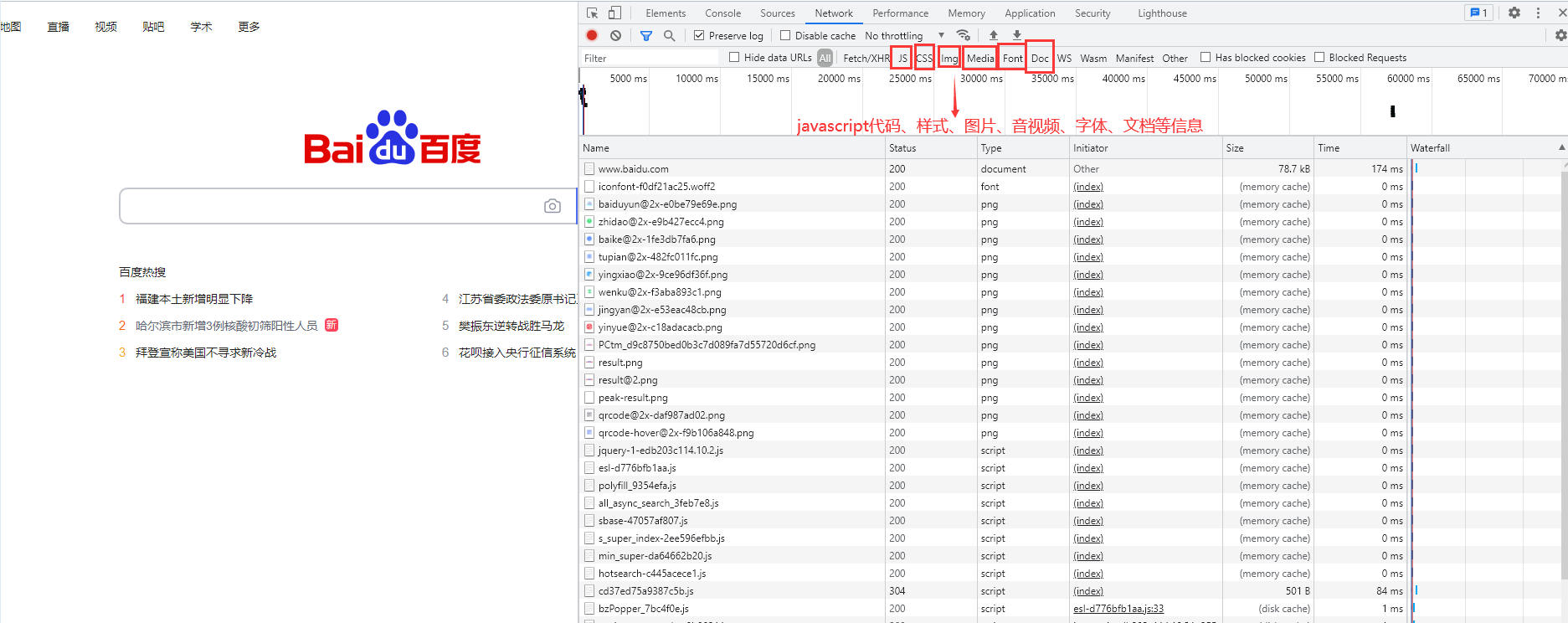Click the camera icon in Baidu search box
The height and width of the screenshot is (623, 1568).
(x=553, y=206)
